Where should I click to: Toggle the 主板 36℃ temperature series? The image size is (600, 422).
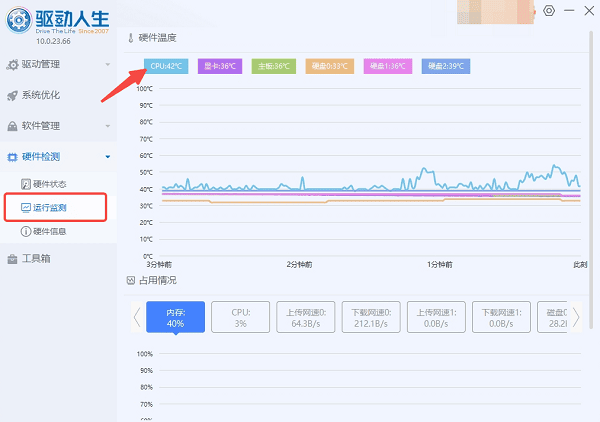point(275,66)
